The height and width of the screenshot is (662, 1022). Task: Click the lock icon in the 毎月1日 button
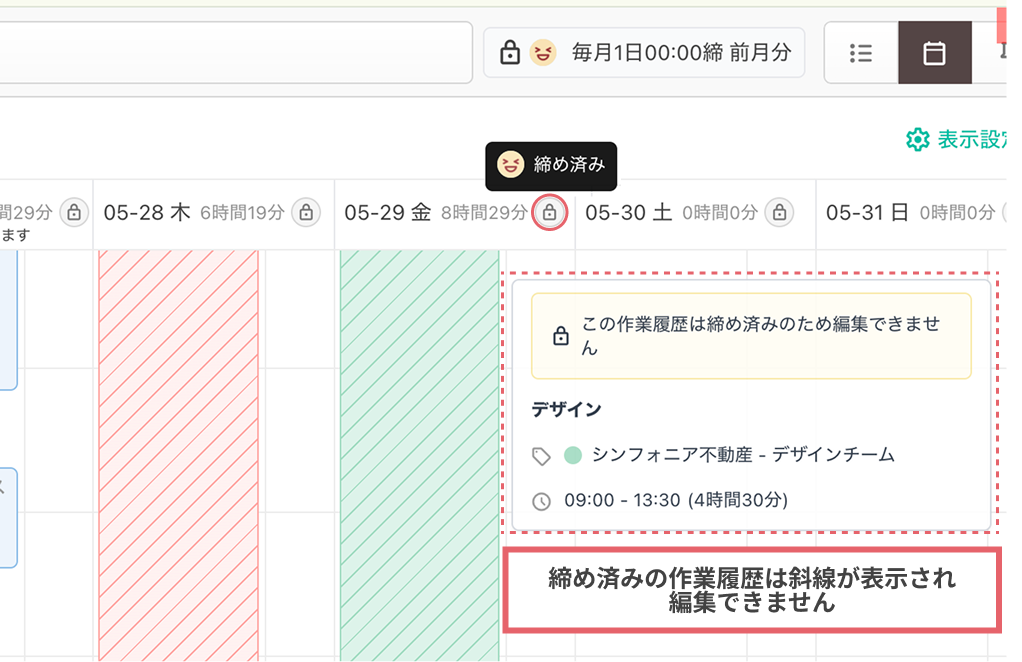click(x=510, y=52)
